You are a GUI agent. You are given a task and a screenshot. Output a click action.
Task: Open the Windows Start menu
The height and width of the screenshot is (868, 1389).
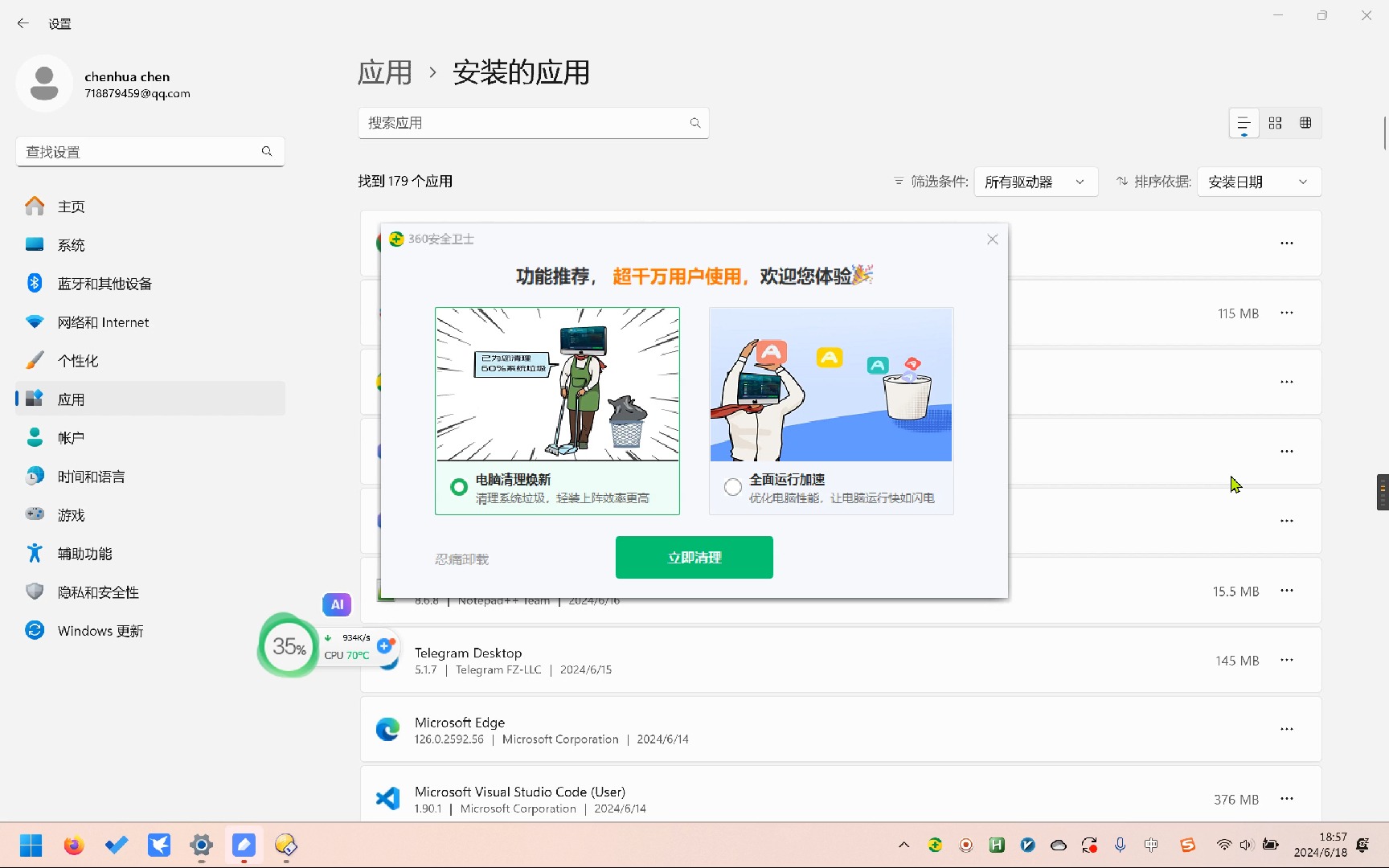[31, 845]
